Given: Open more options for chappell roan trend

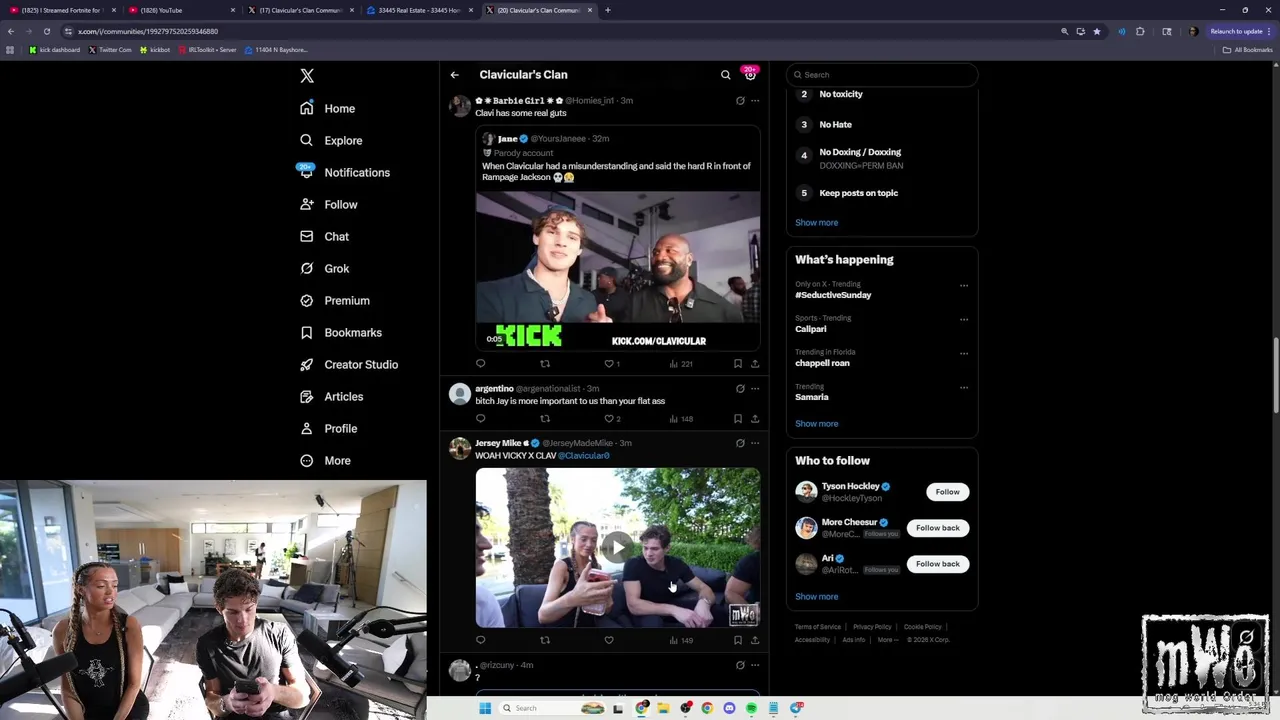Looking at the screenshot, I should (x=964, y=354).
